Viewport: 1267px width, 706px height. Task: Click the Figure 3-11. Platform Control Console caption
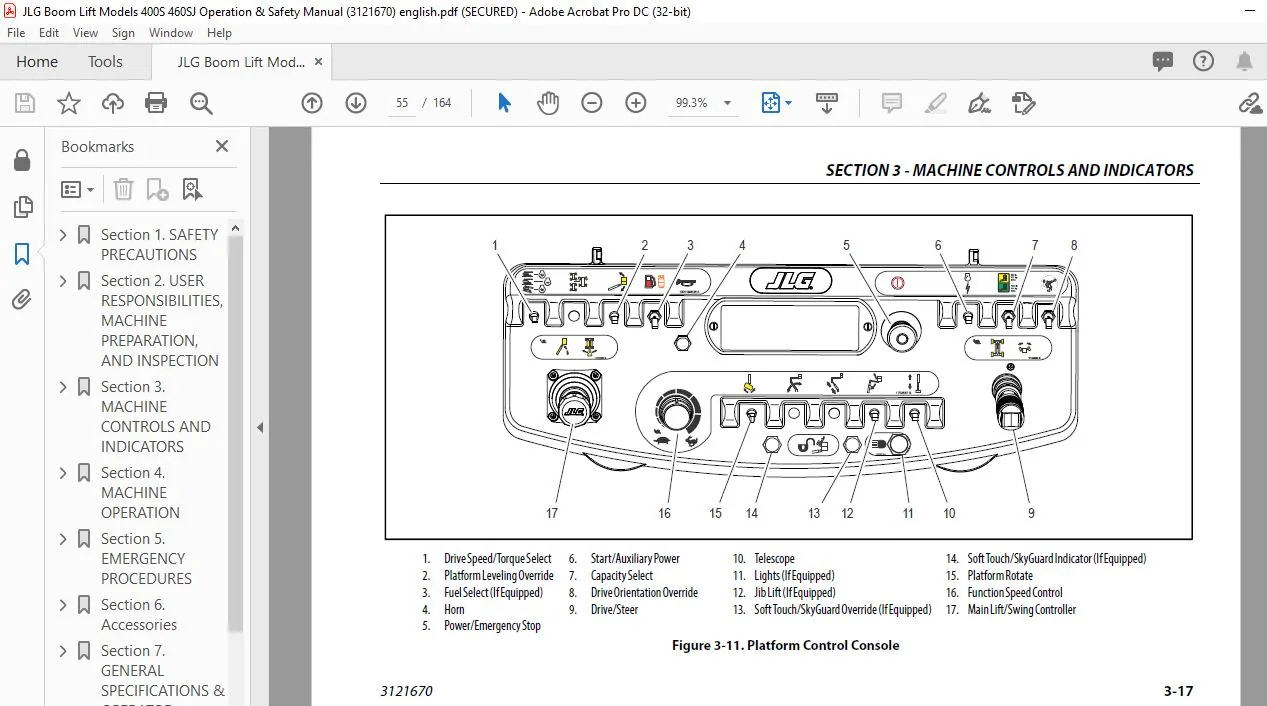tap(785, 645)
